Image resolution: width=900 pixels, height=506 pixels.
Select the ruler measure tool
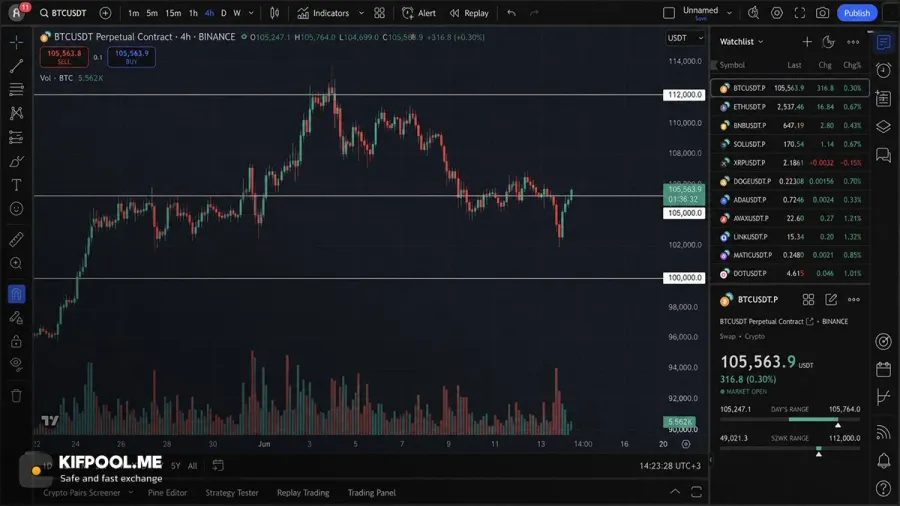point(16,239)
